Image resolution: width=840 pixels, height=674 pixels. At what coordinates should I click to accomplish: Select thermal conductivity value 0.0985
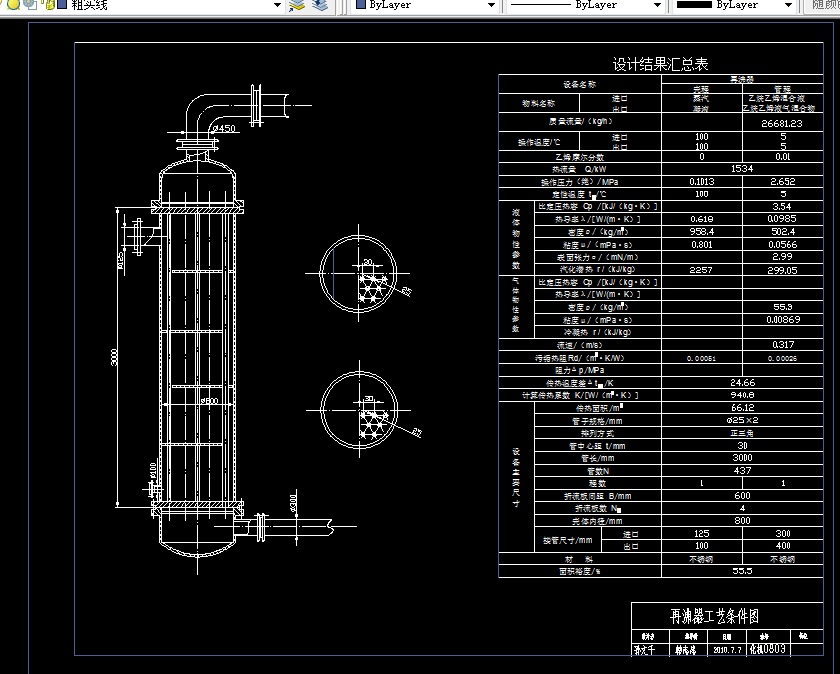click(782, 219)
